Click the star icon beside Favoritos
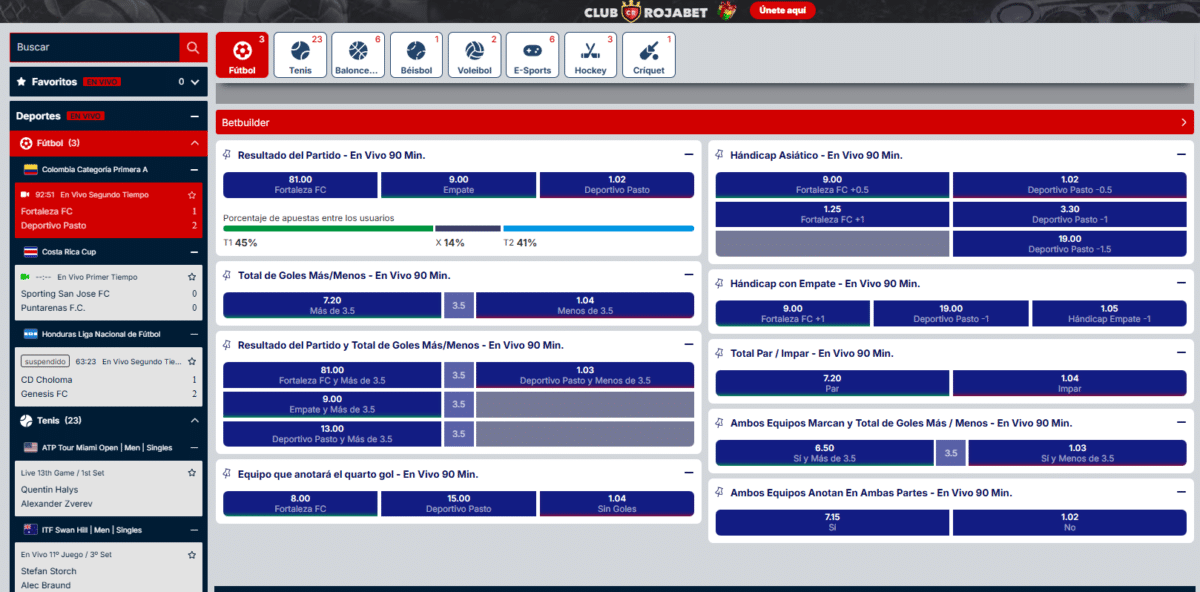 [21, 82]
